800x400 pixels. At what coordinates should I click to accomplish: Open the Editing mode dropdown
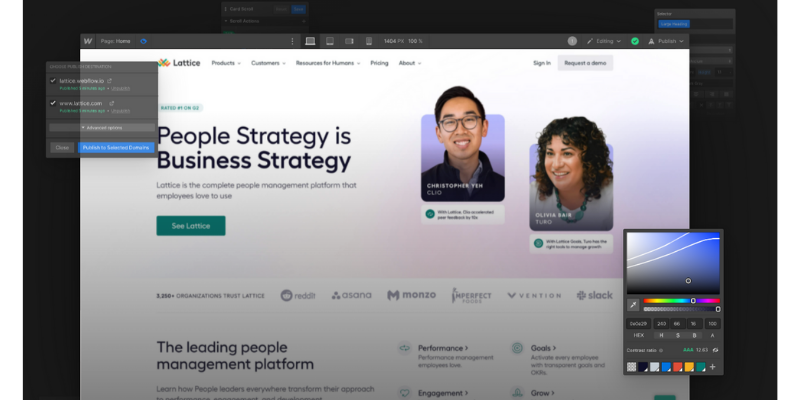pyautogui.click(x=604, y=41)
